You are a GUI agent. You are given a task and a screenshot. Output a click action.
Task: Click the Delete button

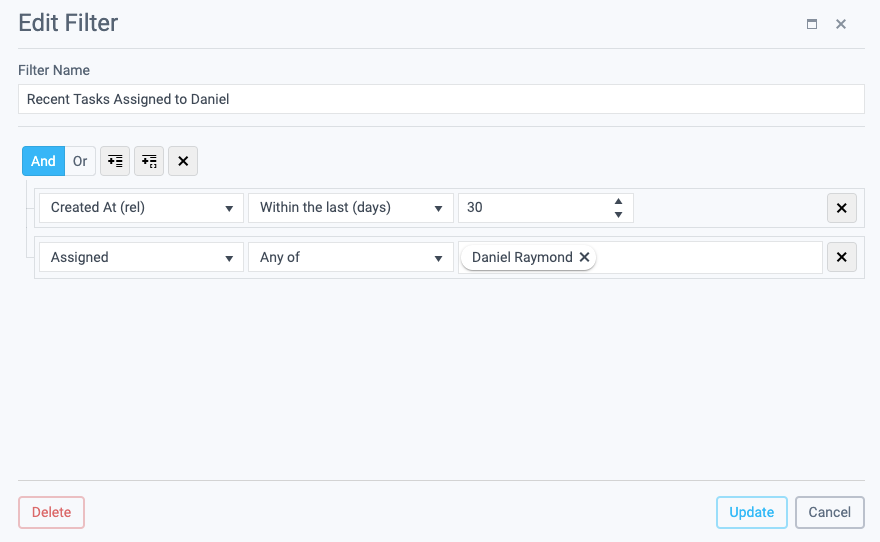51,512
